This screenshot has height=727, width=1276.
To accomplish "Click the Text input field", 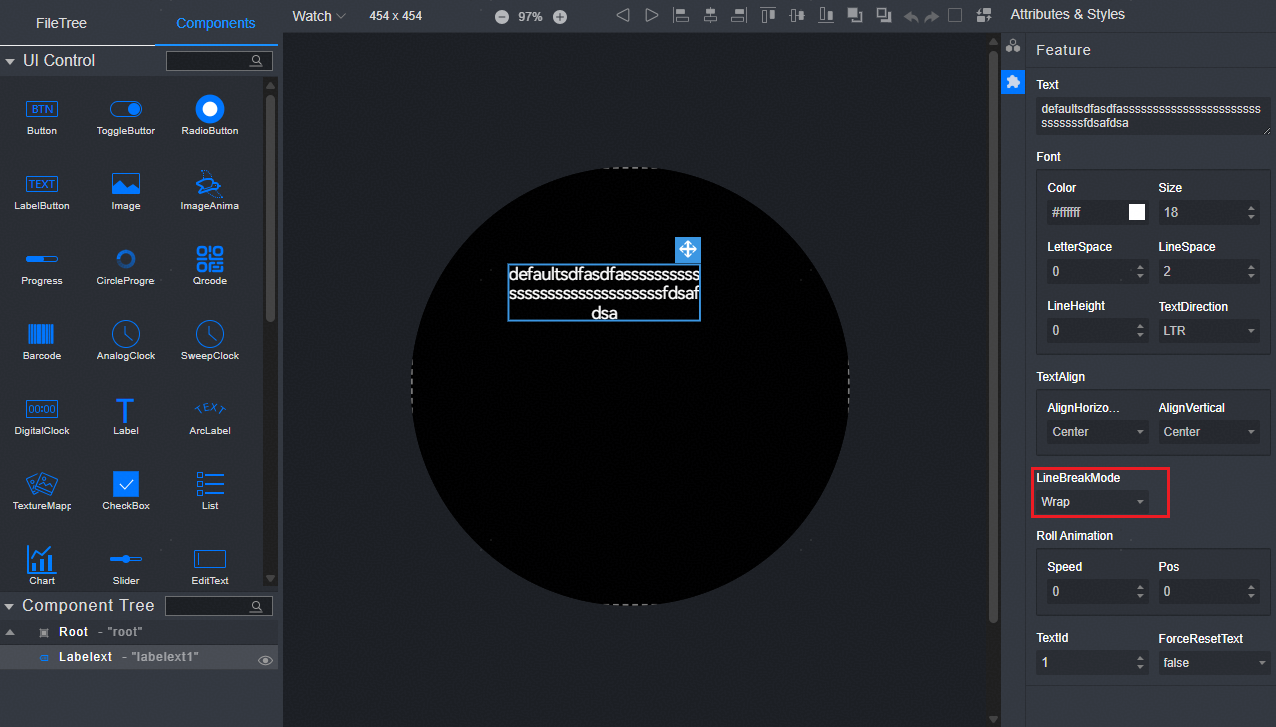I will (1152, 115).
